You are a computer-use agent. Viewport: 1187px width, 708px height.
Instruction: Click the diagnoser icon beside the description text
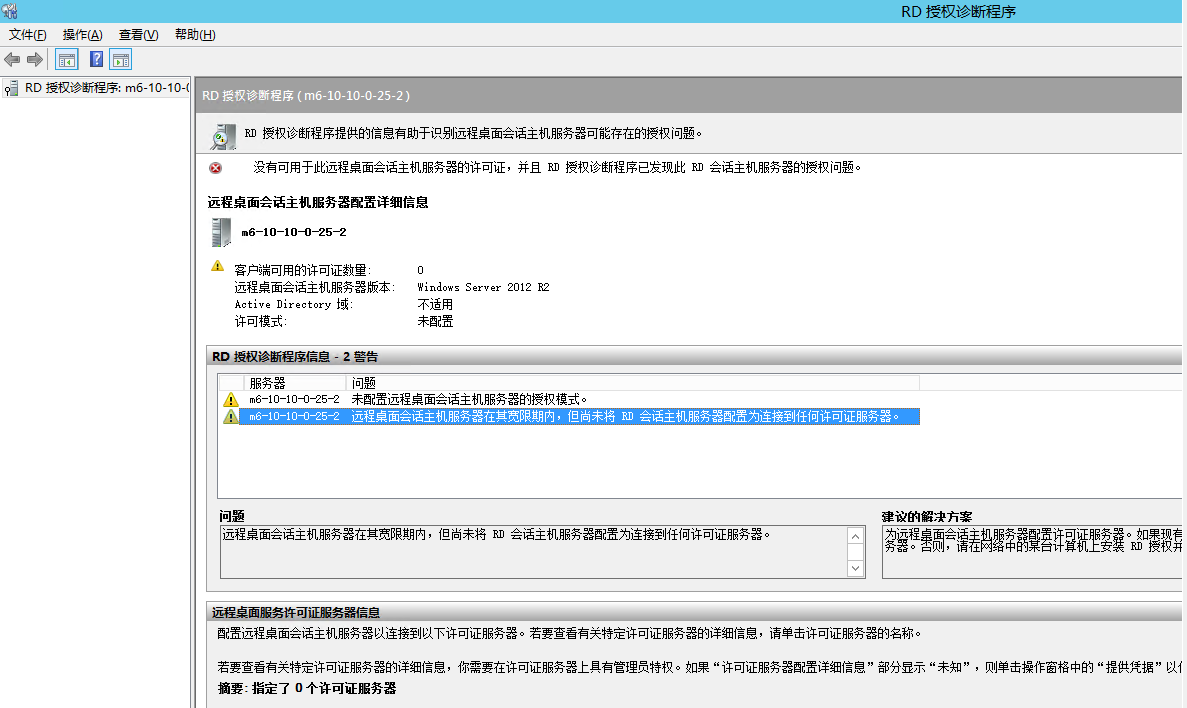223,136
